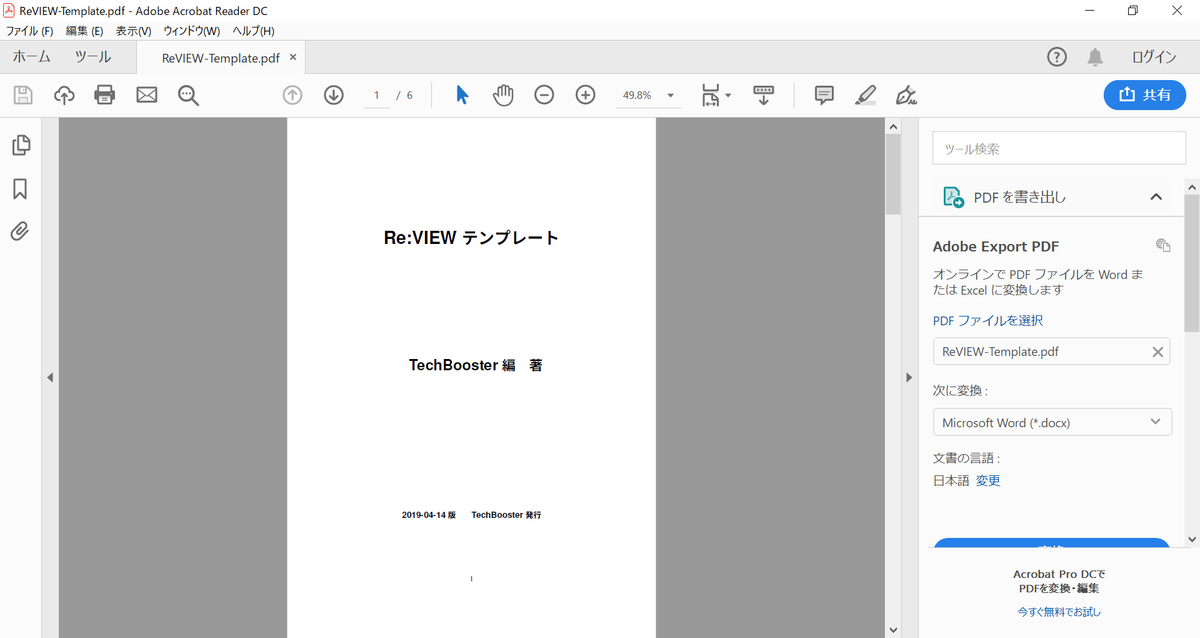Click 今すぐ無料でお試し link
This screenshot has height=638, width=1200.
(x=1059, y=611)
